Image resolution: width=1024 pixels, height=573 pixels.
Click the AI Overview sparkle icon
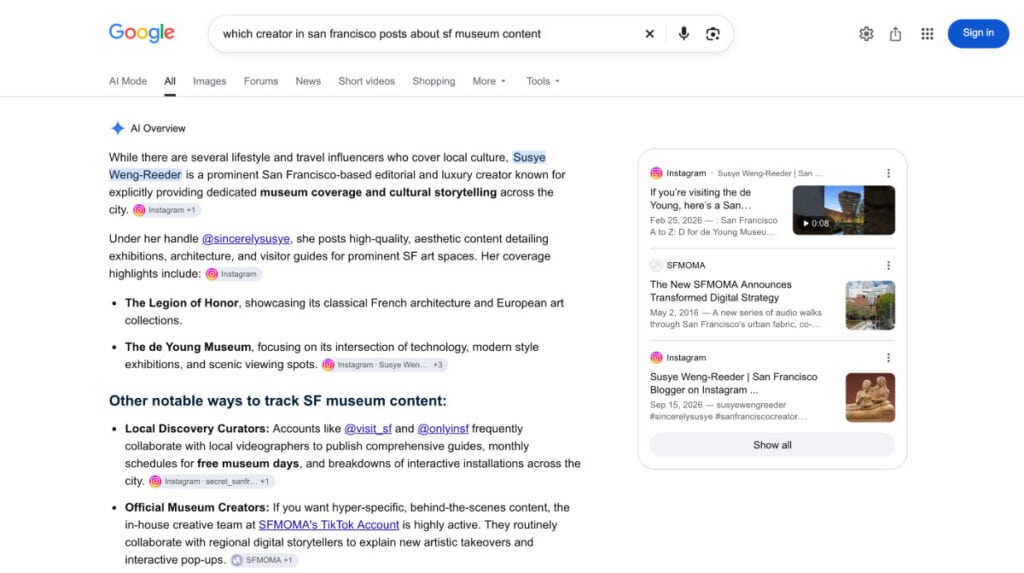[118, 128]
